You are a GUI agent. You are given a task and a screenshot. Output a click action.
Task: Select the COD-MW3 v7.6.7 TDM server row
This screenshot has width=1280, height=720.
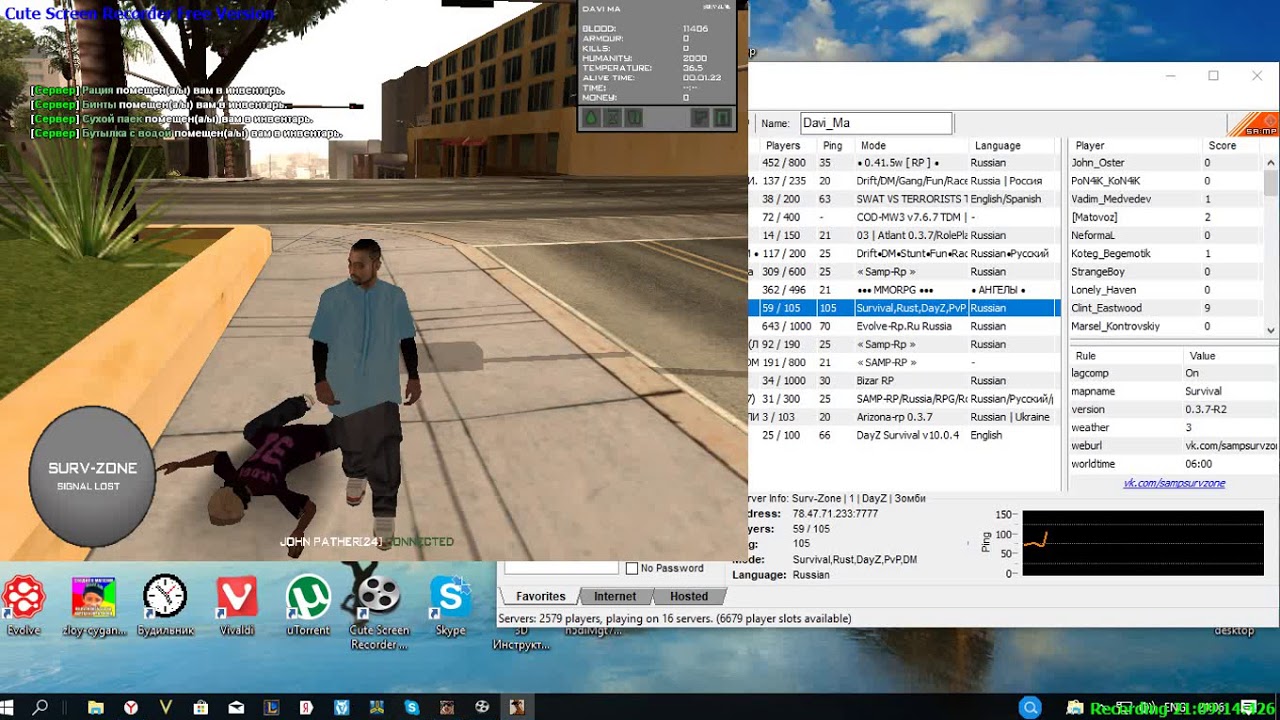(904, 217)
